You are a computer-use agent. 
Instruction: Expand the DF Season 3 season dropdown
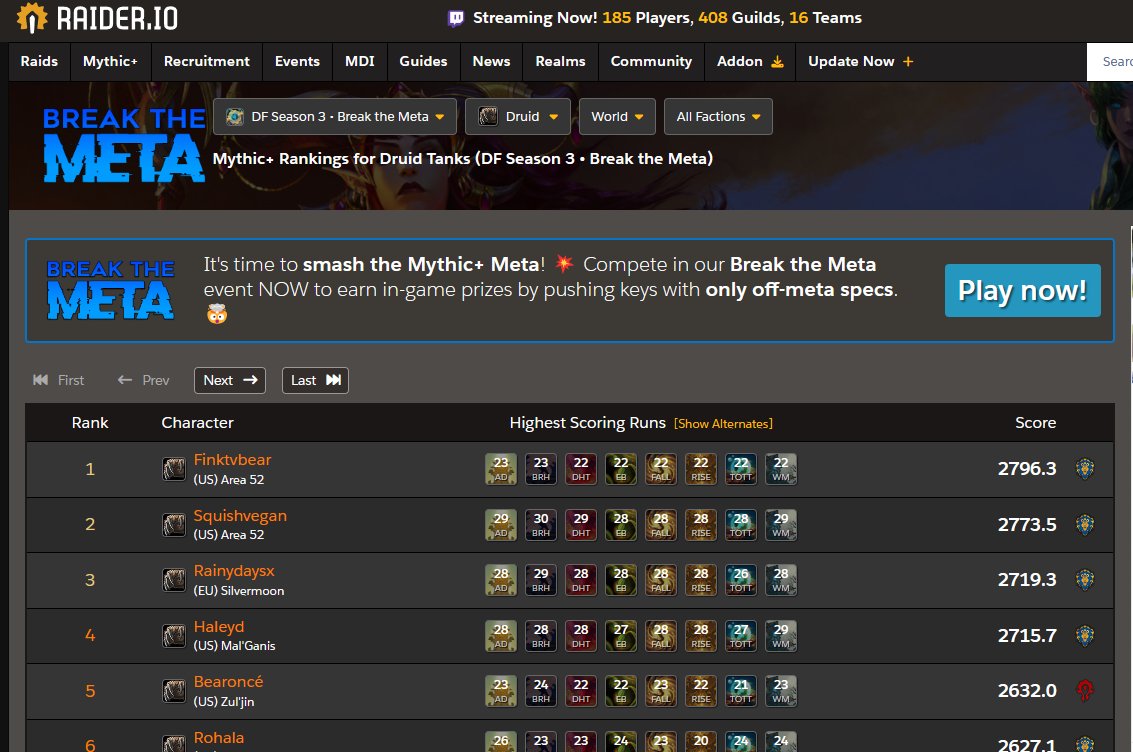tap(335, 116)
